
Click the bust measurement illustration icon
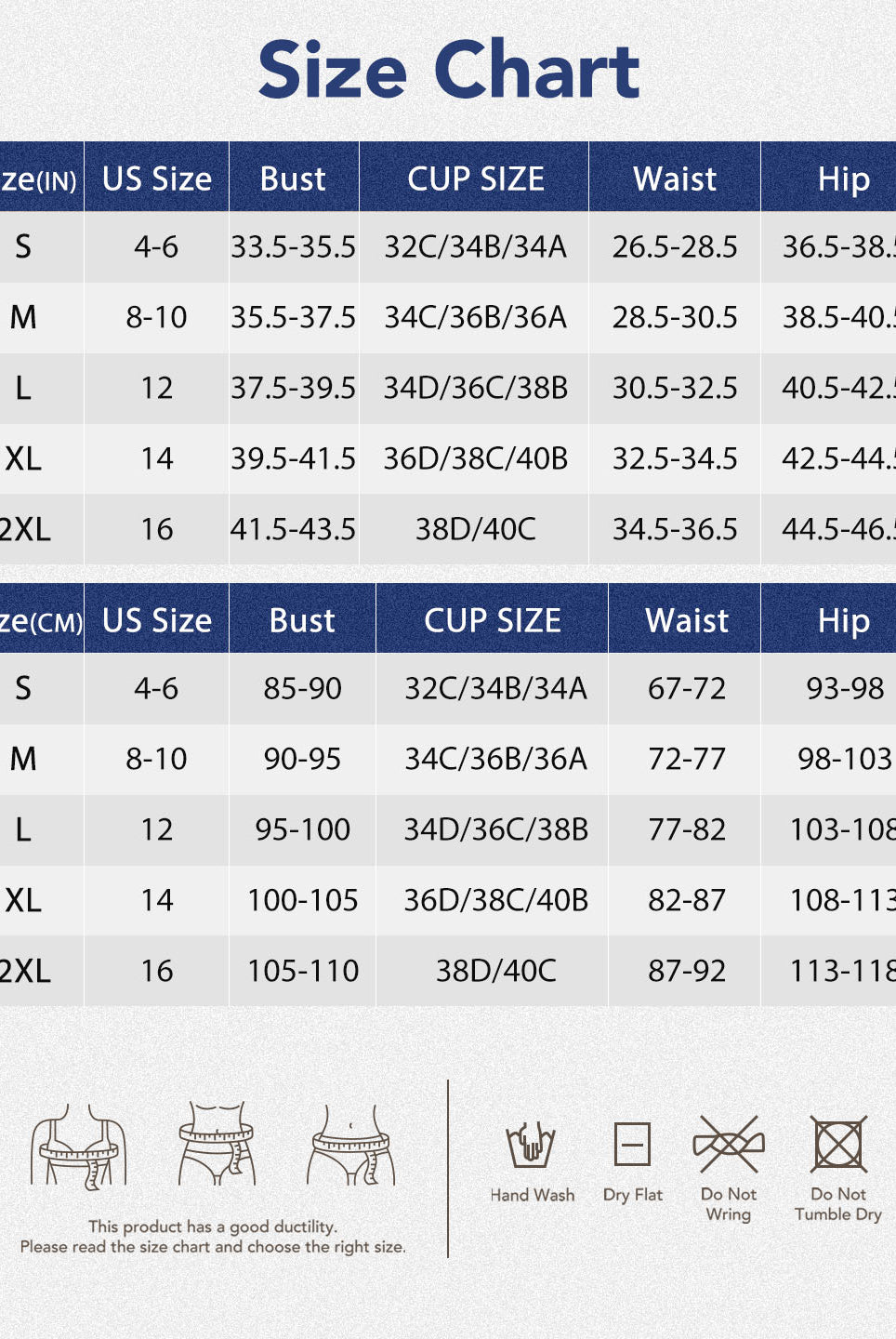pyautogui.click(x=78, y=1147)
